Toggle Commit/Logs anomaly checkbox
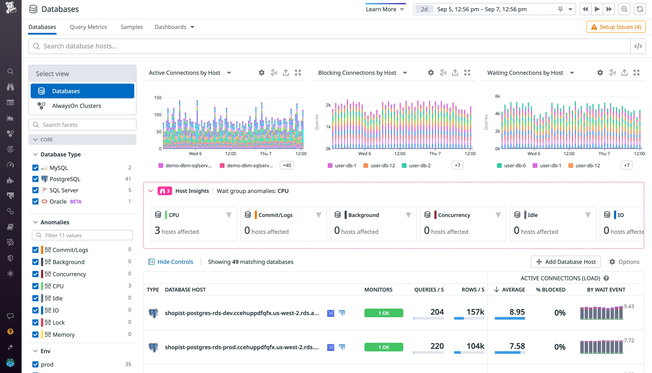Image resolution: width=652 pixels, height=373 pixels. coord(35,250)
